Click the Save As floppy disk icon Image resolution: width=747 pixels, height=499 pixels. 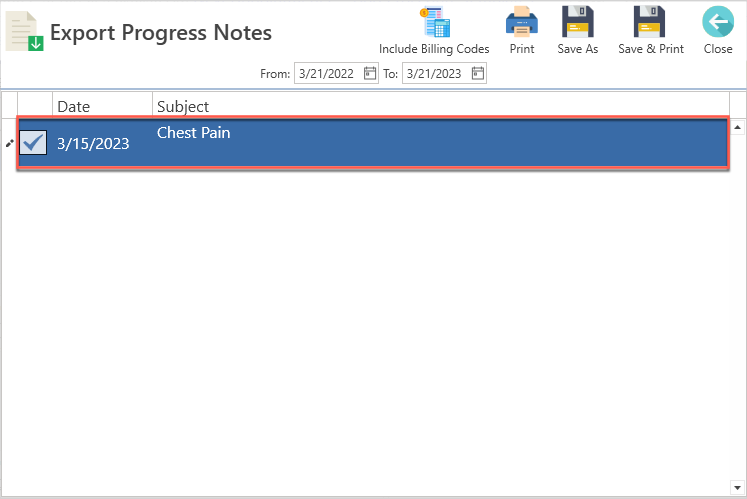(x=577, y=22)
